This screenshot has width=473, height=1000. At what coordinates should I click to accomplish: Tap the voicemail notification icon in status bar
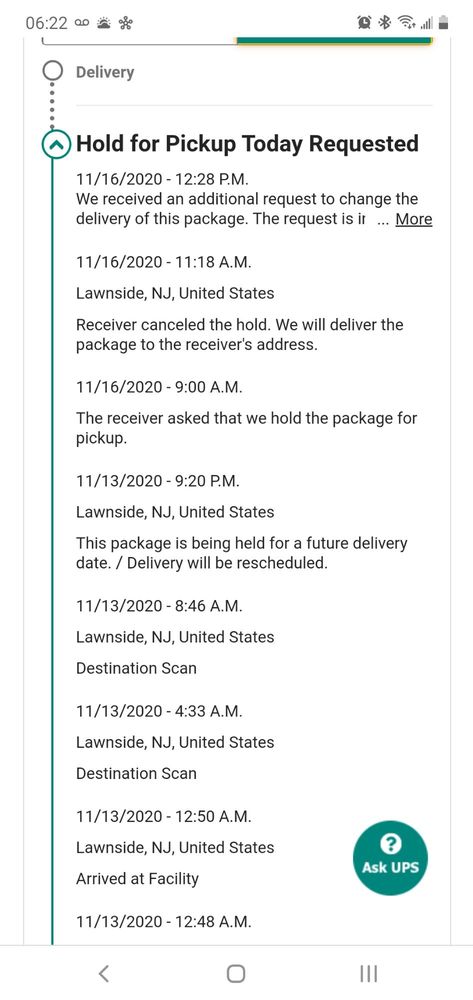click(81, 23)
